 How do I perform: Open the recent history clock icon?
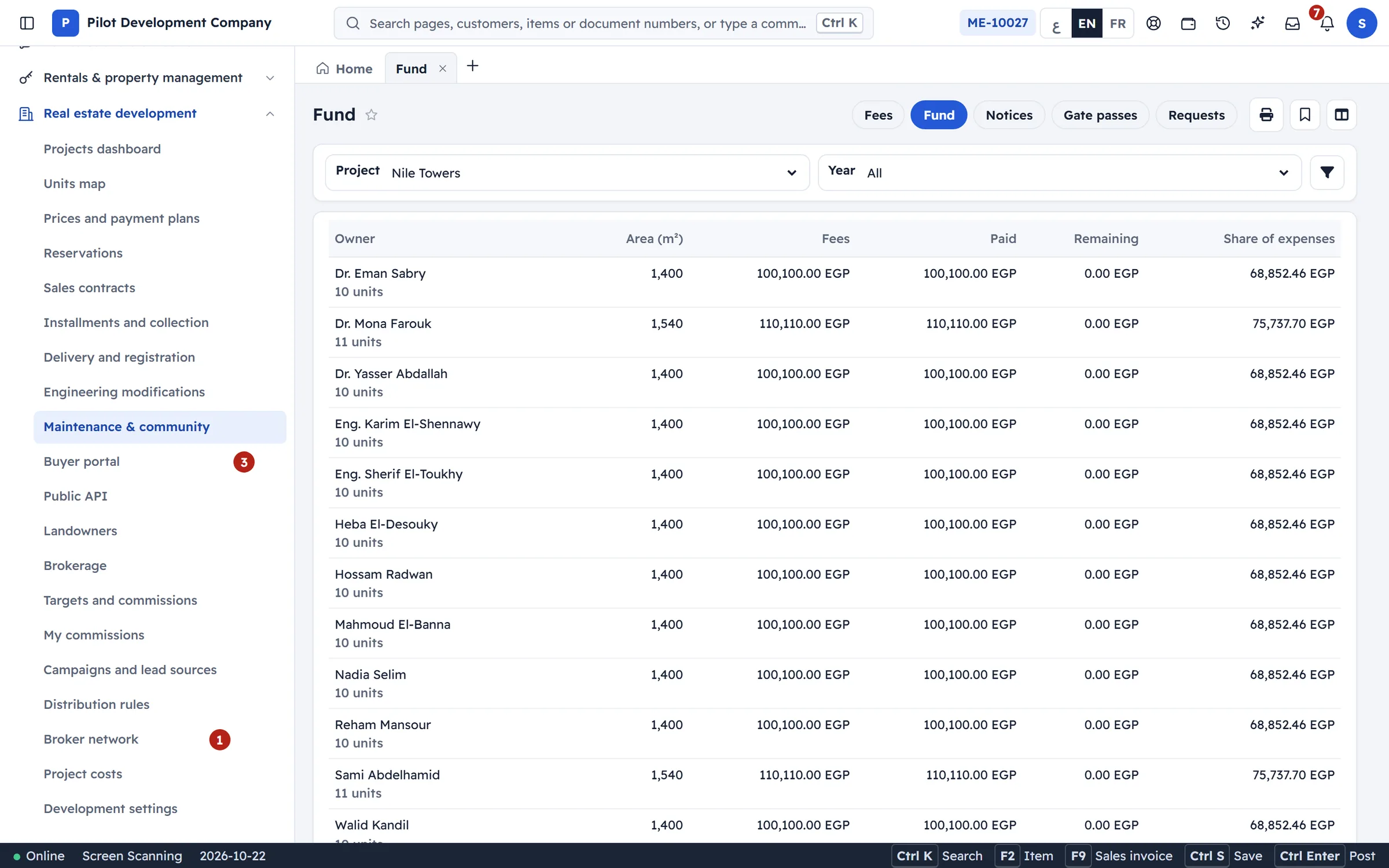[x=1223, y=23]
